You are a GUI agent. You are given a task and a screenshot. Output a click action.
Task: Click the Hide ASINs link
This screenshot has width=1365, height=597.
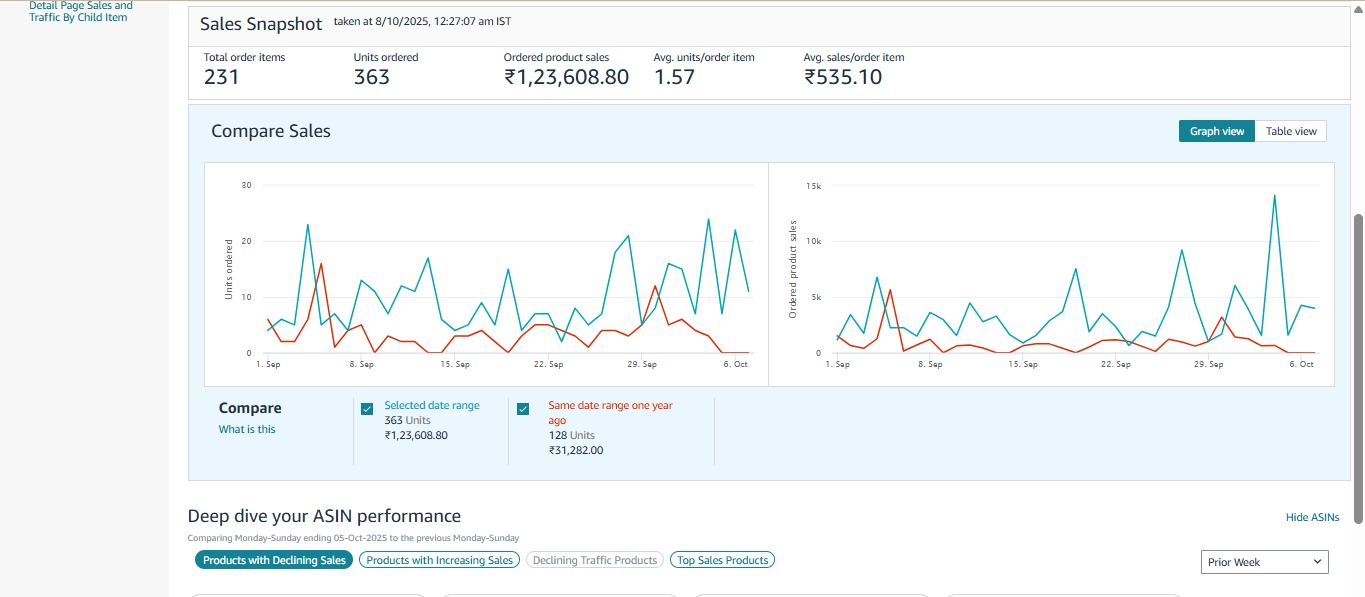tap(1312, 517)
